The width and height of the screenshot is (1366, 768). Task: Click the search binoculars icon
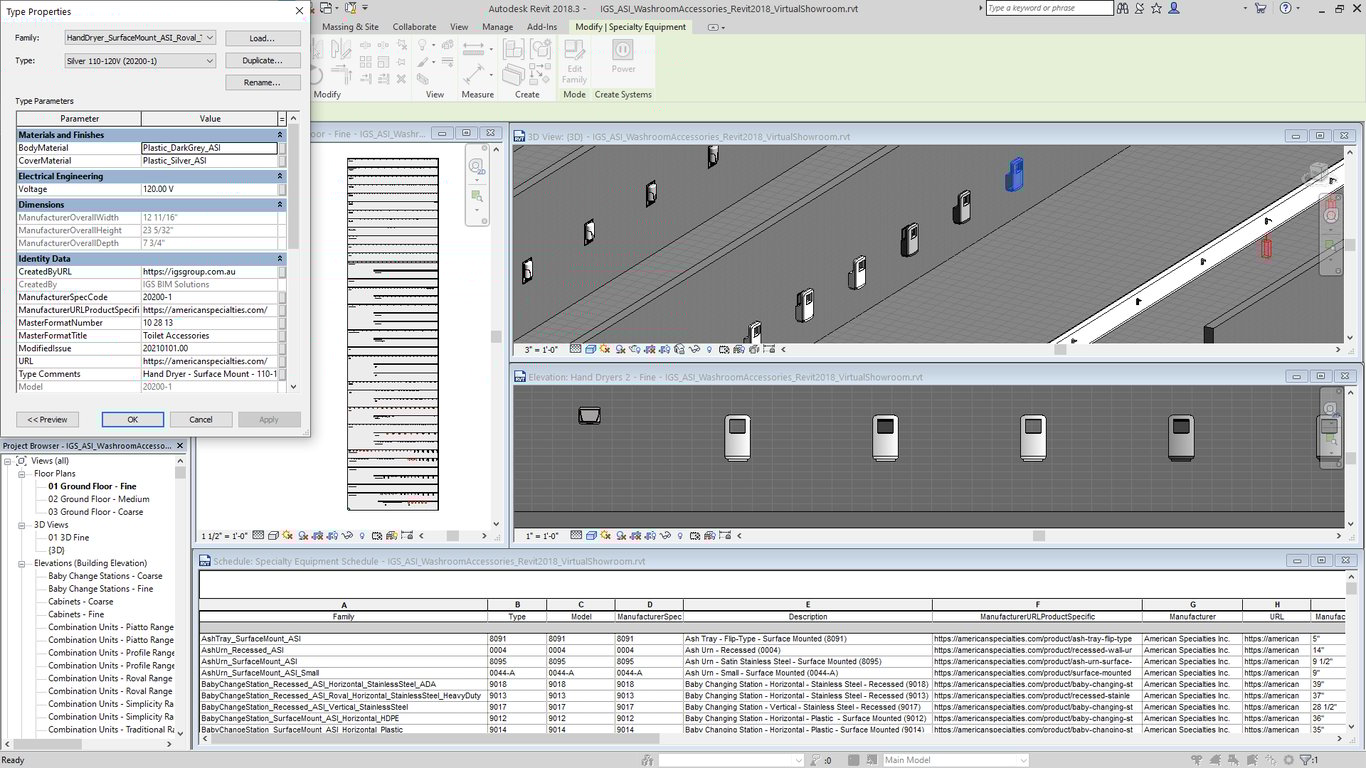pyautogui.click(x=1123, y=8)
